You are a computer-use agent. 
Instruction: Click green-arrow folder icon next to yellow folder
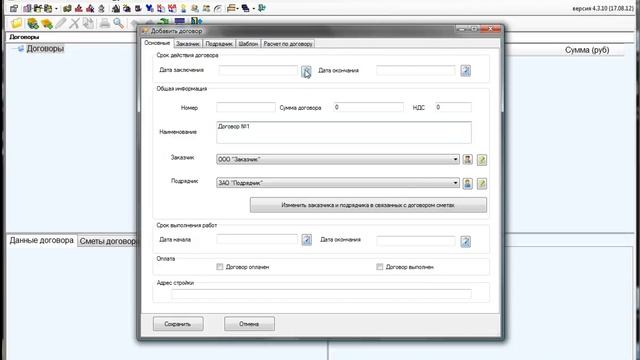point(33,23)
